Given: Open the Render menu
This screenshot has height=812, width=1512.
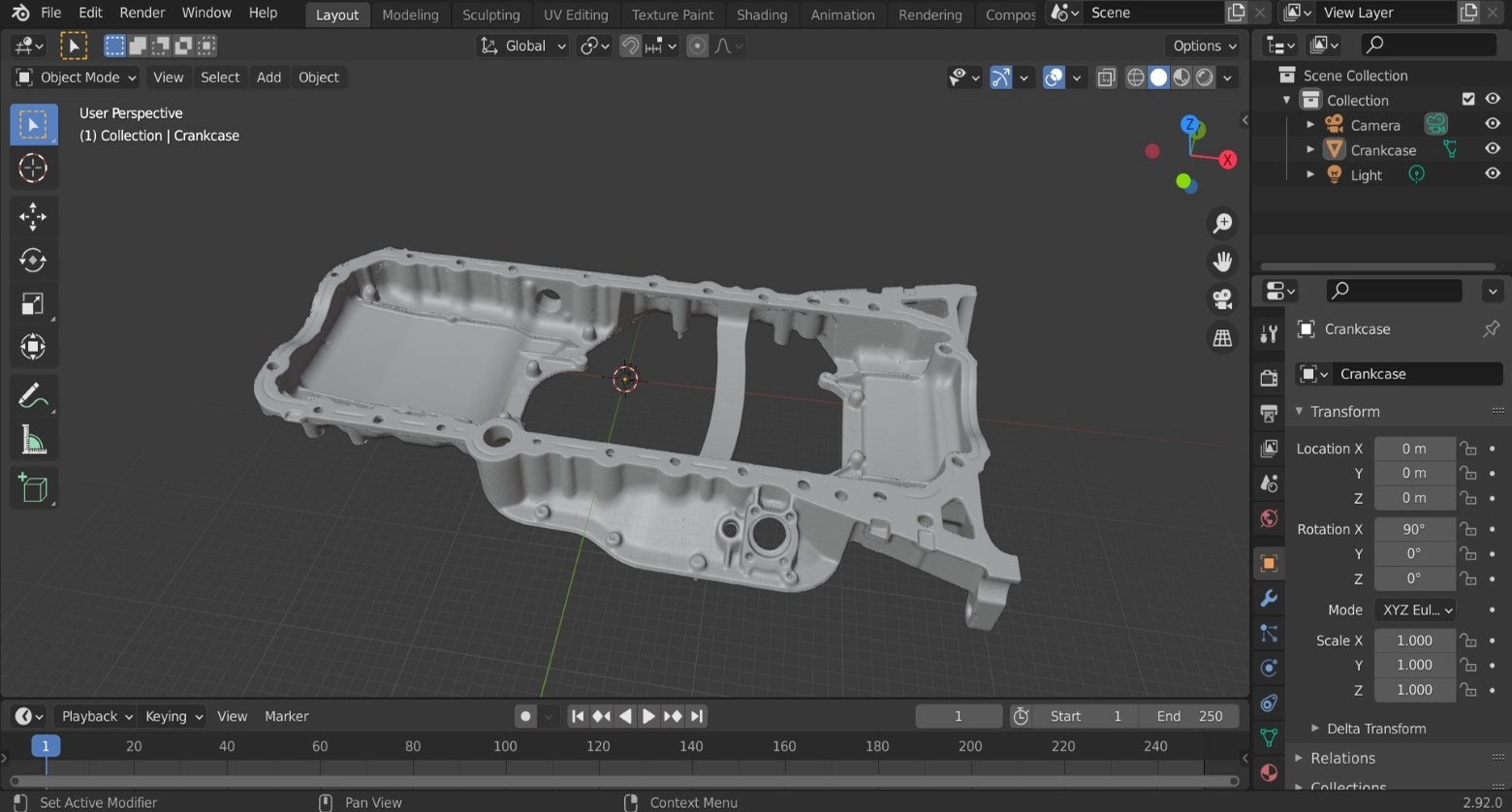Looking at the screenshot, I should tap(142, 13).
